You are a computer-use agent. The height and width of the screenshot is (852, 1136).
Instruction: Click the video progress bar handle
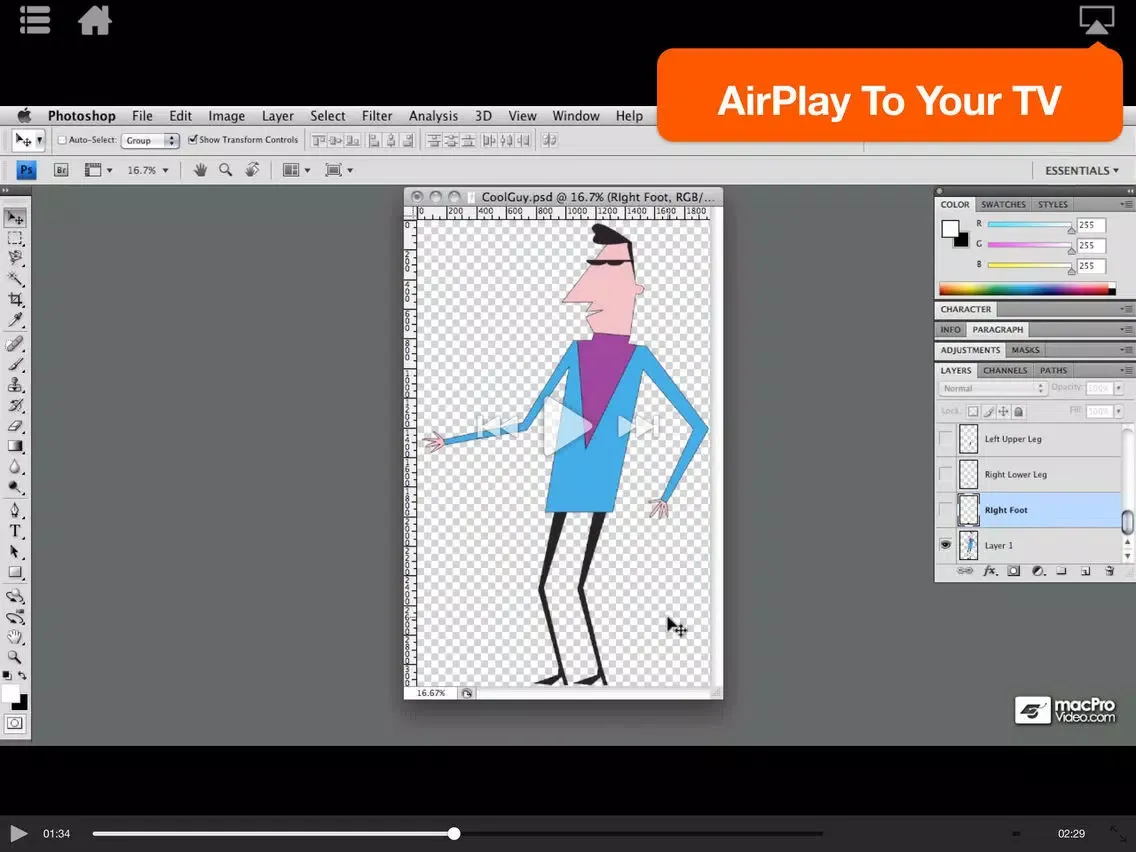pyautogui.click(x=454, y=834)
